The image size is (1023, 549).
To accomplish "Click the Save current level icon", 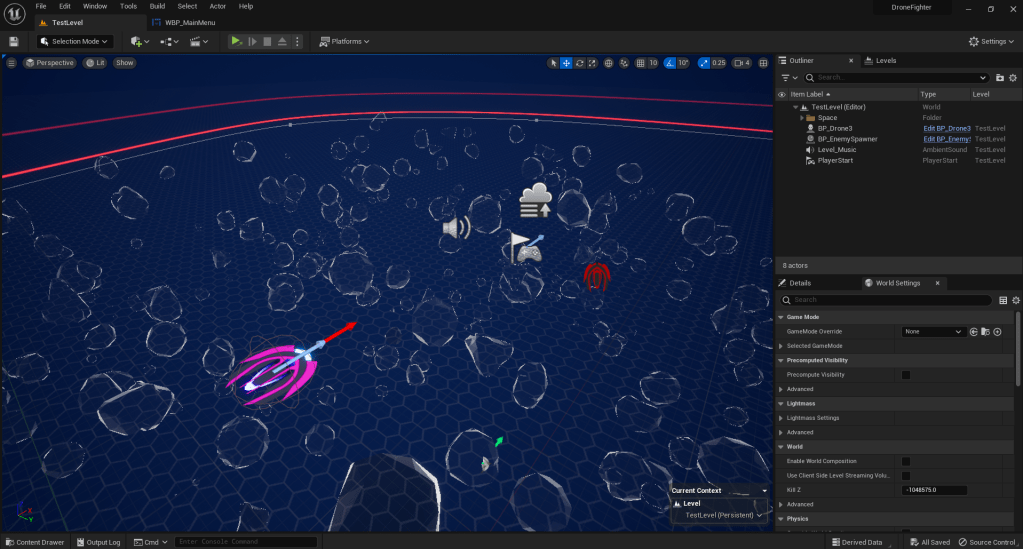I will click(14, 41).
